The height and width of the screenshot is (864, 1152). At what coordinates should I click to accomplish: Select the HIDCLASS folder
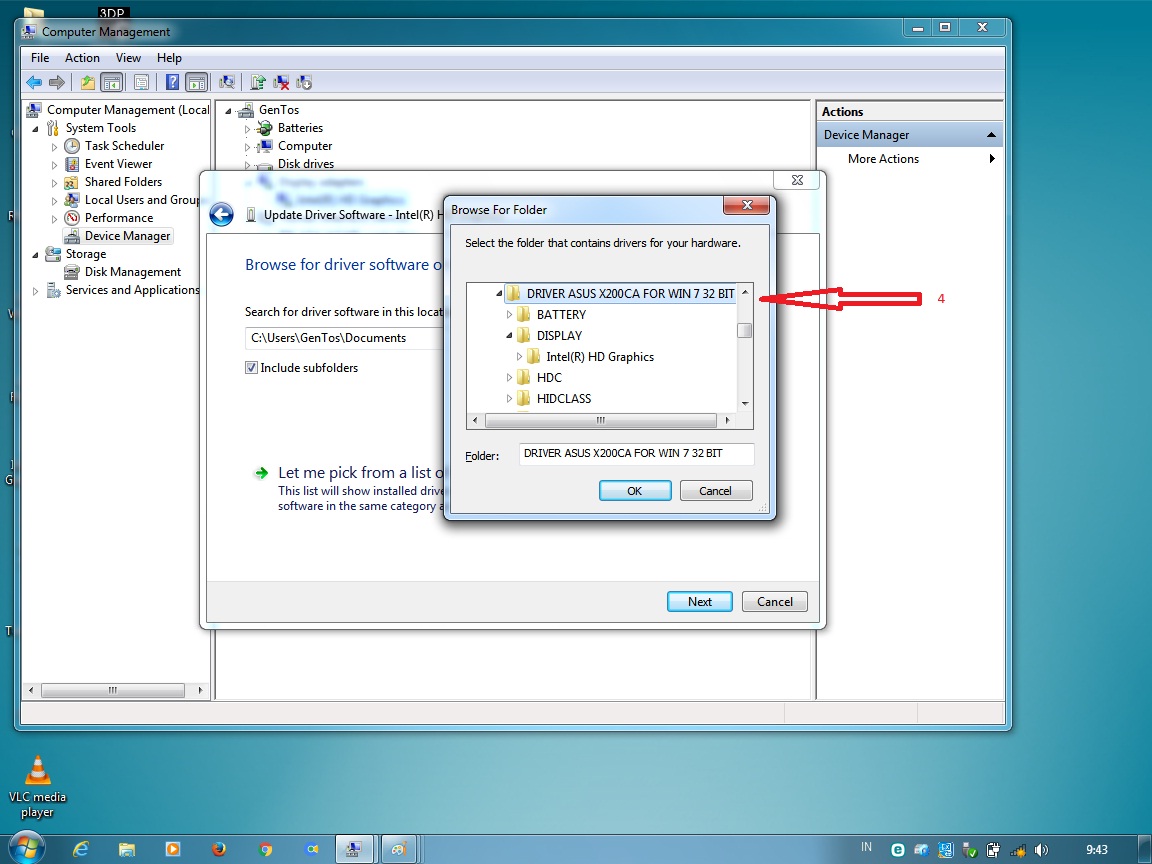[x=564, y=399]
